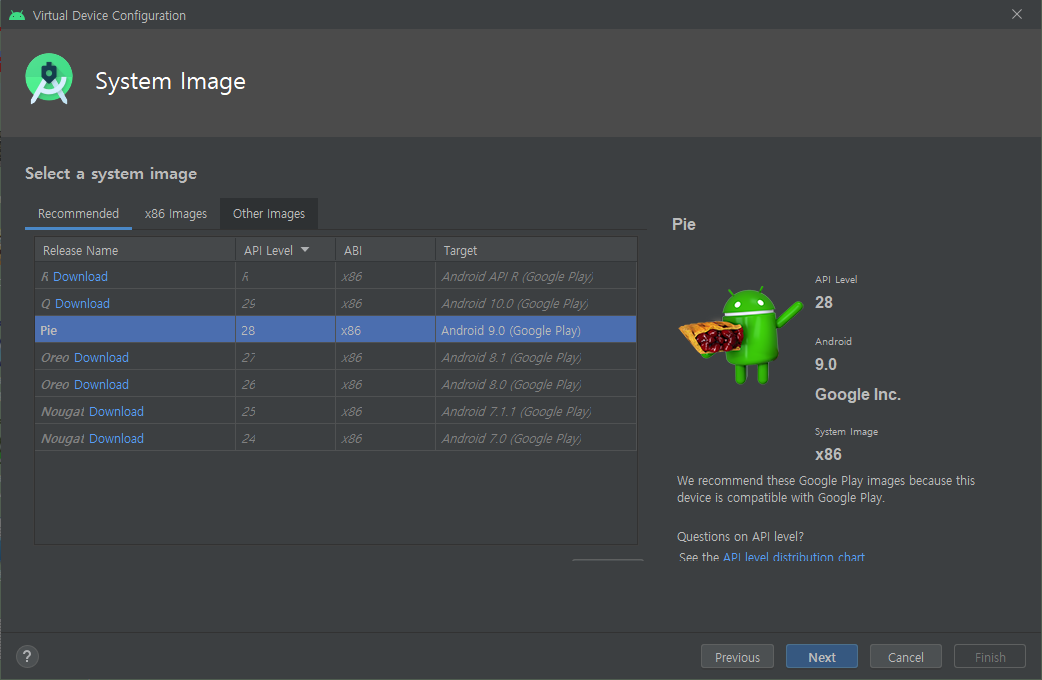
Task: Switch to the x86 Images tab
Action: tap(176, 213)
